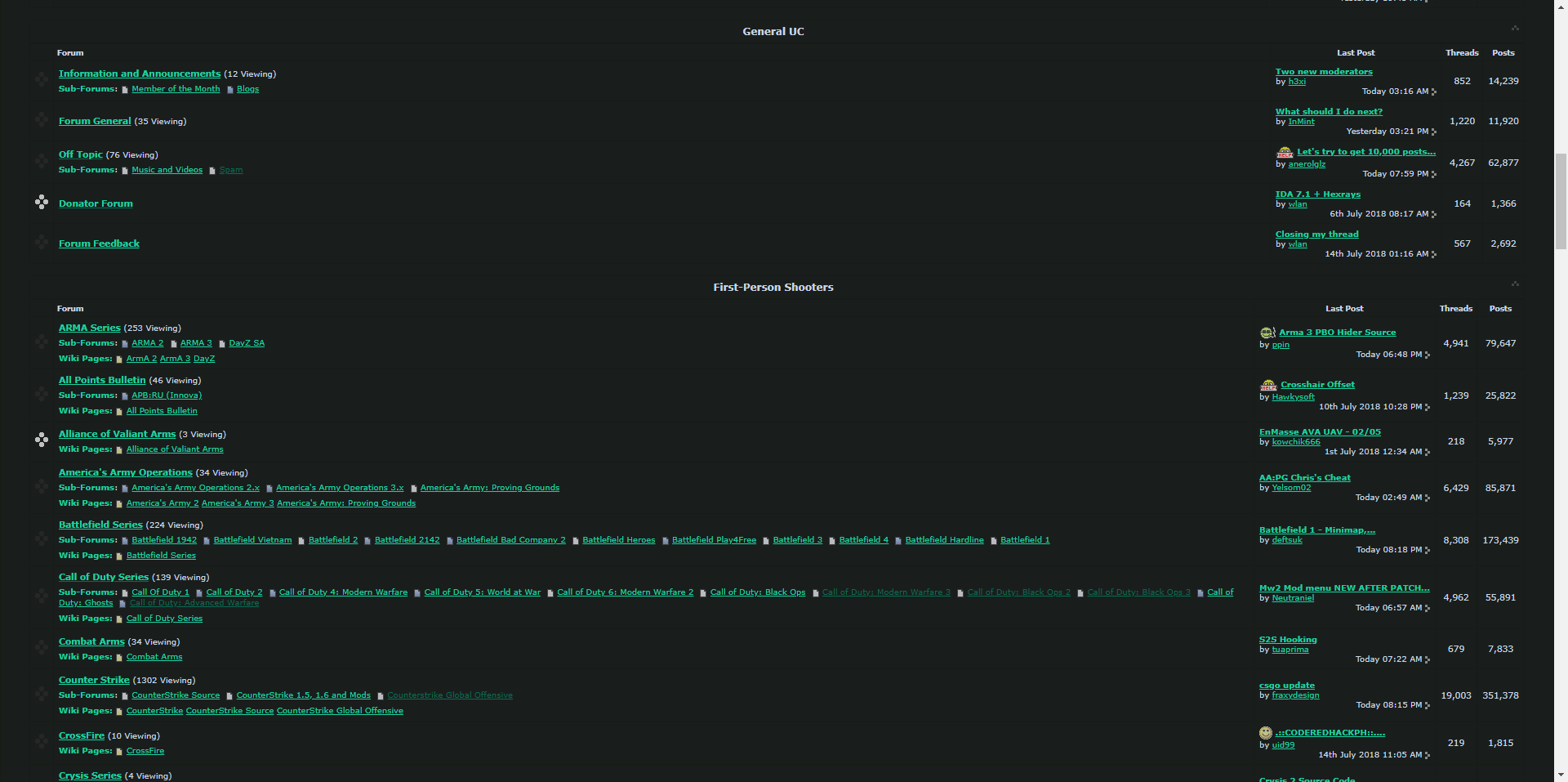The image size is (1568, 782).
Task: Click the Counter Strike forum status icon
Action: 42,694
